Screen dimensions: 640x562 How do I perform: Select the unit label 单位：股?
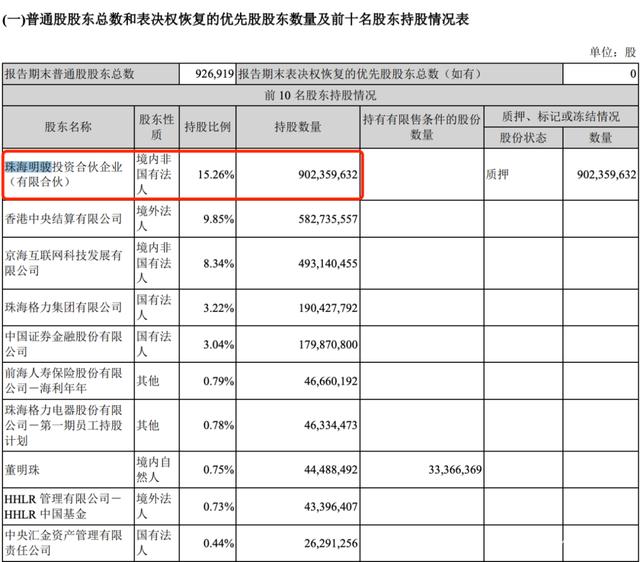click(613, 52)
